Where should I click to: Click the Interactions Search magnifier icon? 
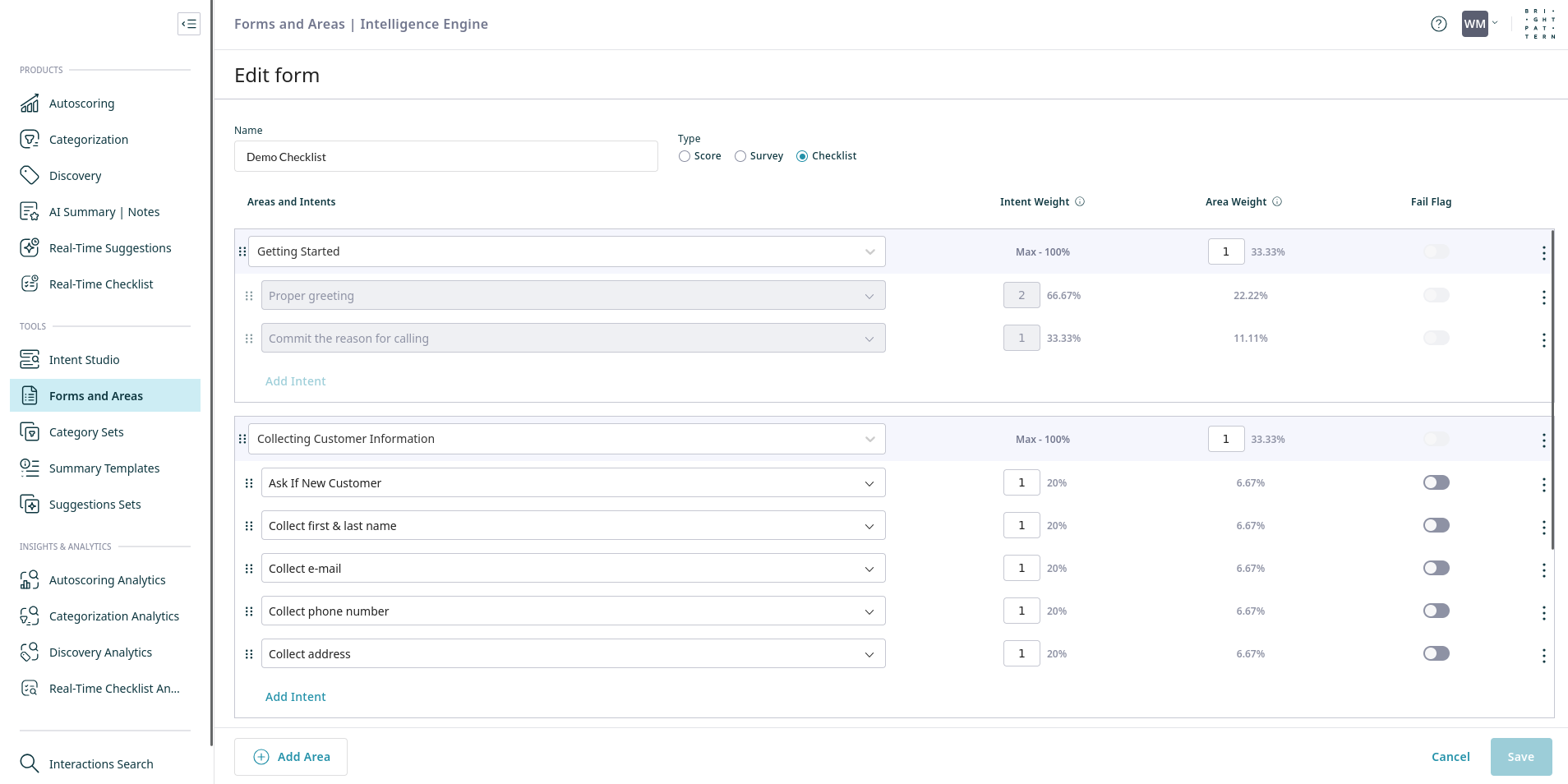click(30, 763)
